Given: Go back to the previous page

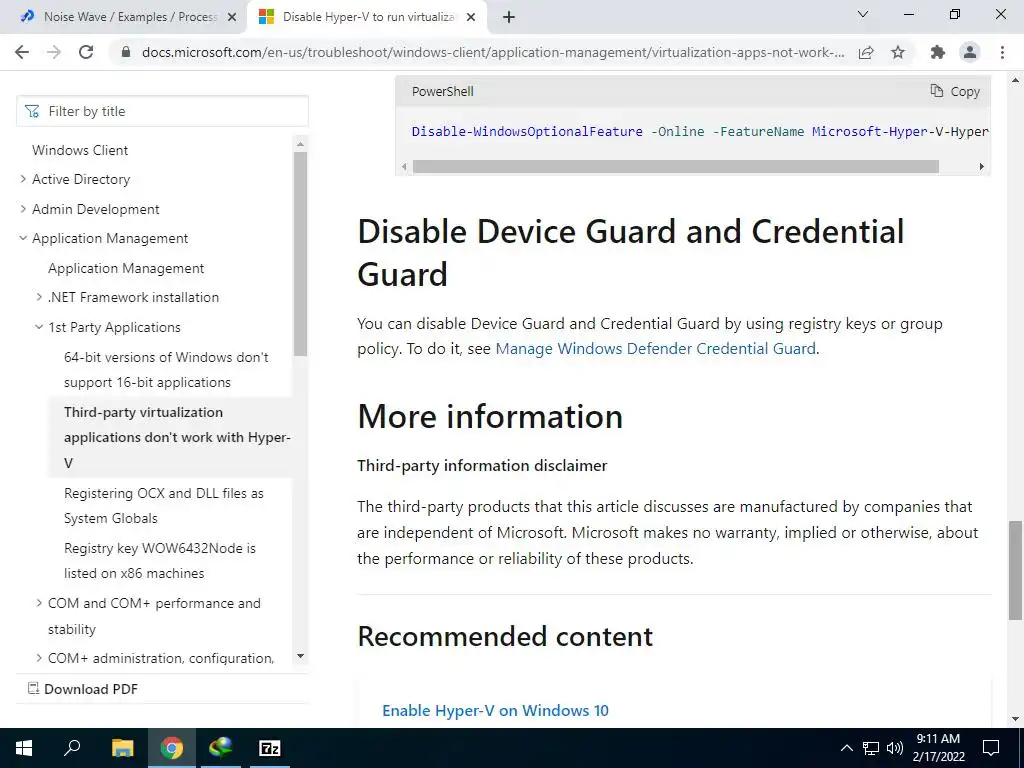Looking at the screenshot, I should tap(22, 52).
